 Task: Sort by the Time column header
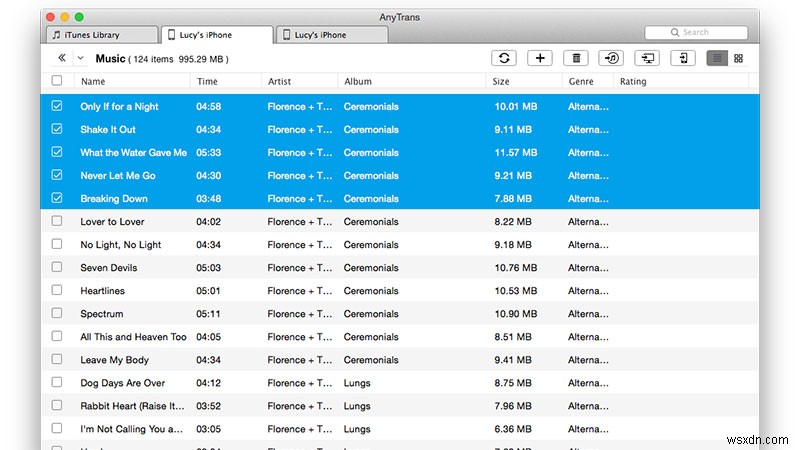(x=207, y=81)
